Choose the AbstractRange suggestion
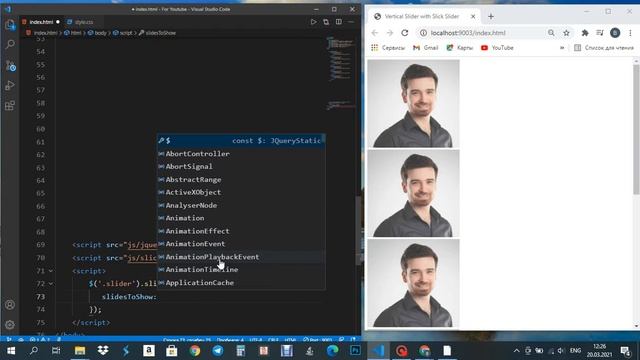The height and width of the screenshot is (360, 640). tap(241, 180)
